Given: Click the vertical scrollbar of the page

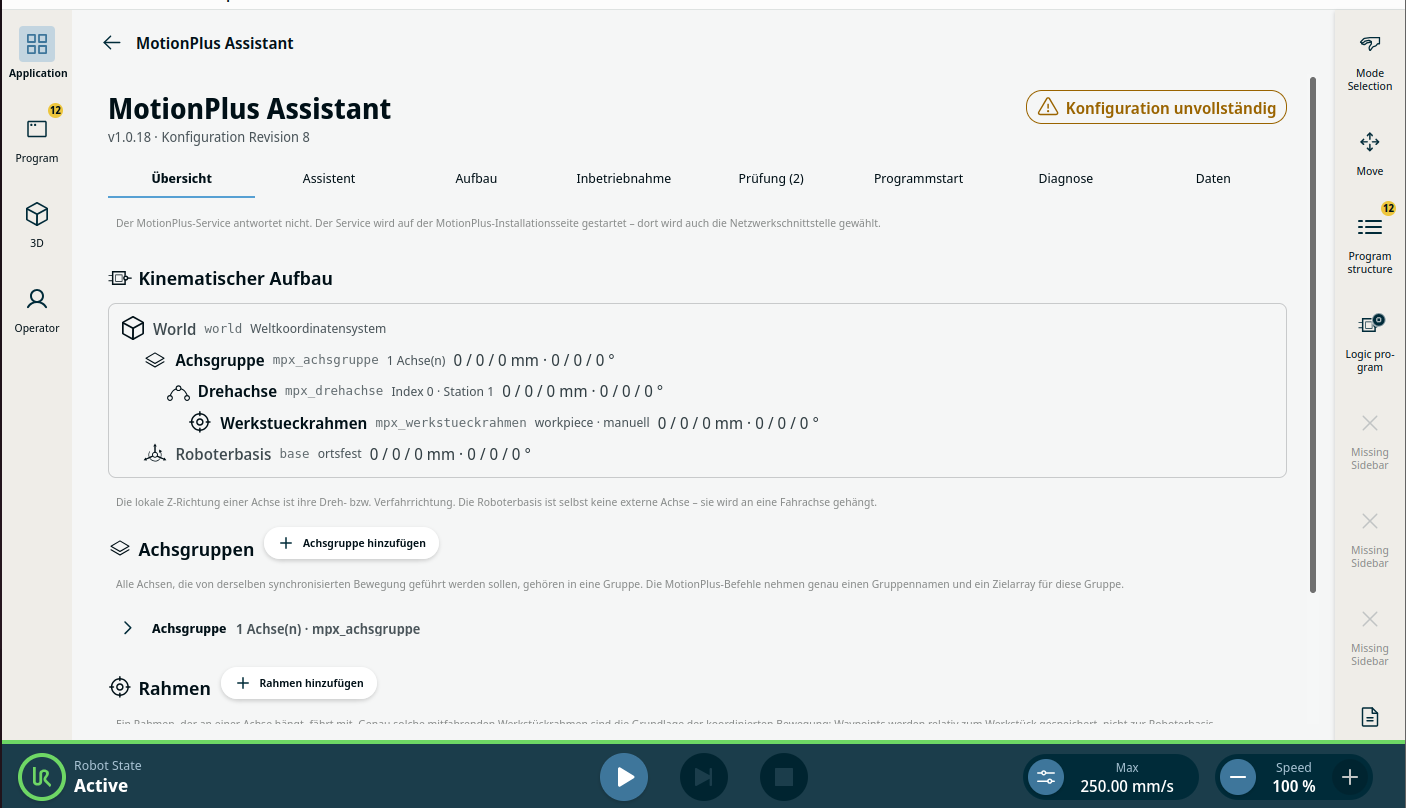Looking at the screenshot, I should point(1313,334).
